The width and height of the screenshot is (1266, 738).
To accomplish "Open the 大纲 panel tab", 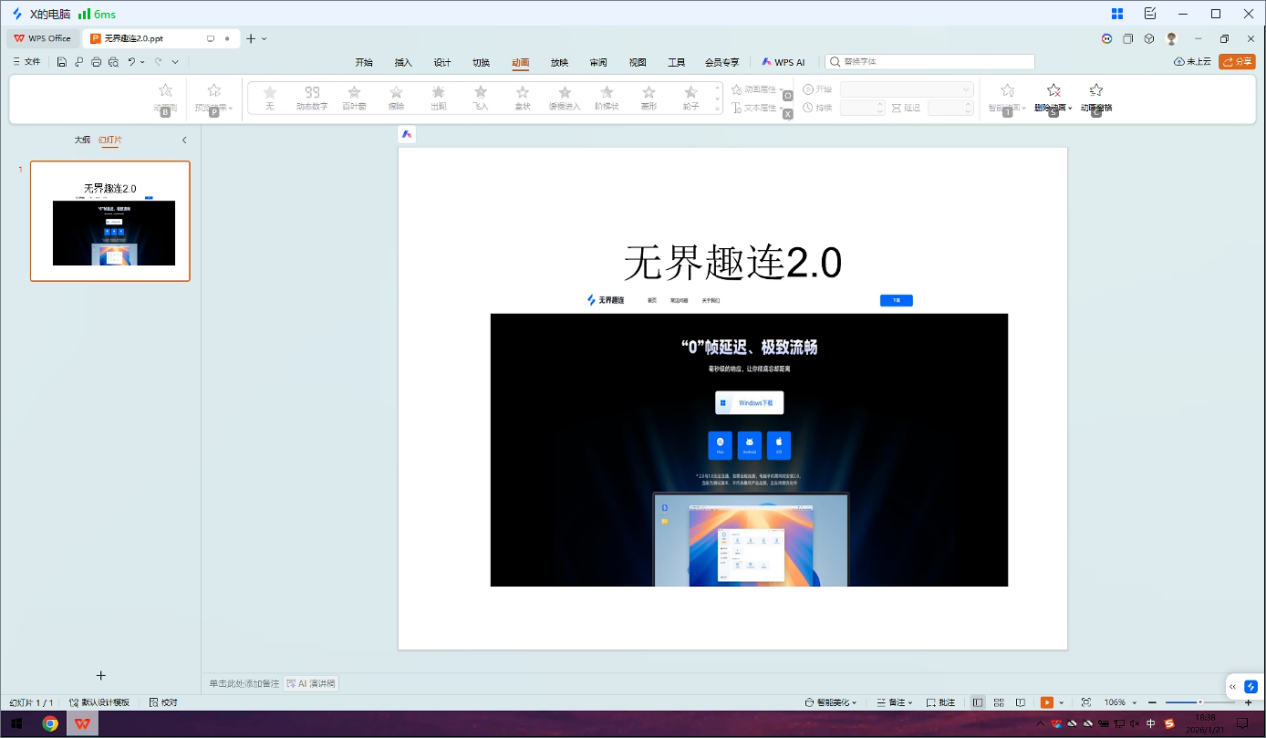I will (x=81, y=140).
